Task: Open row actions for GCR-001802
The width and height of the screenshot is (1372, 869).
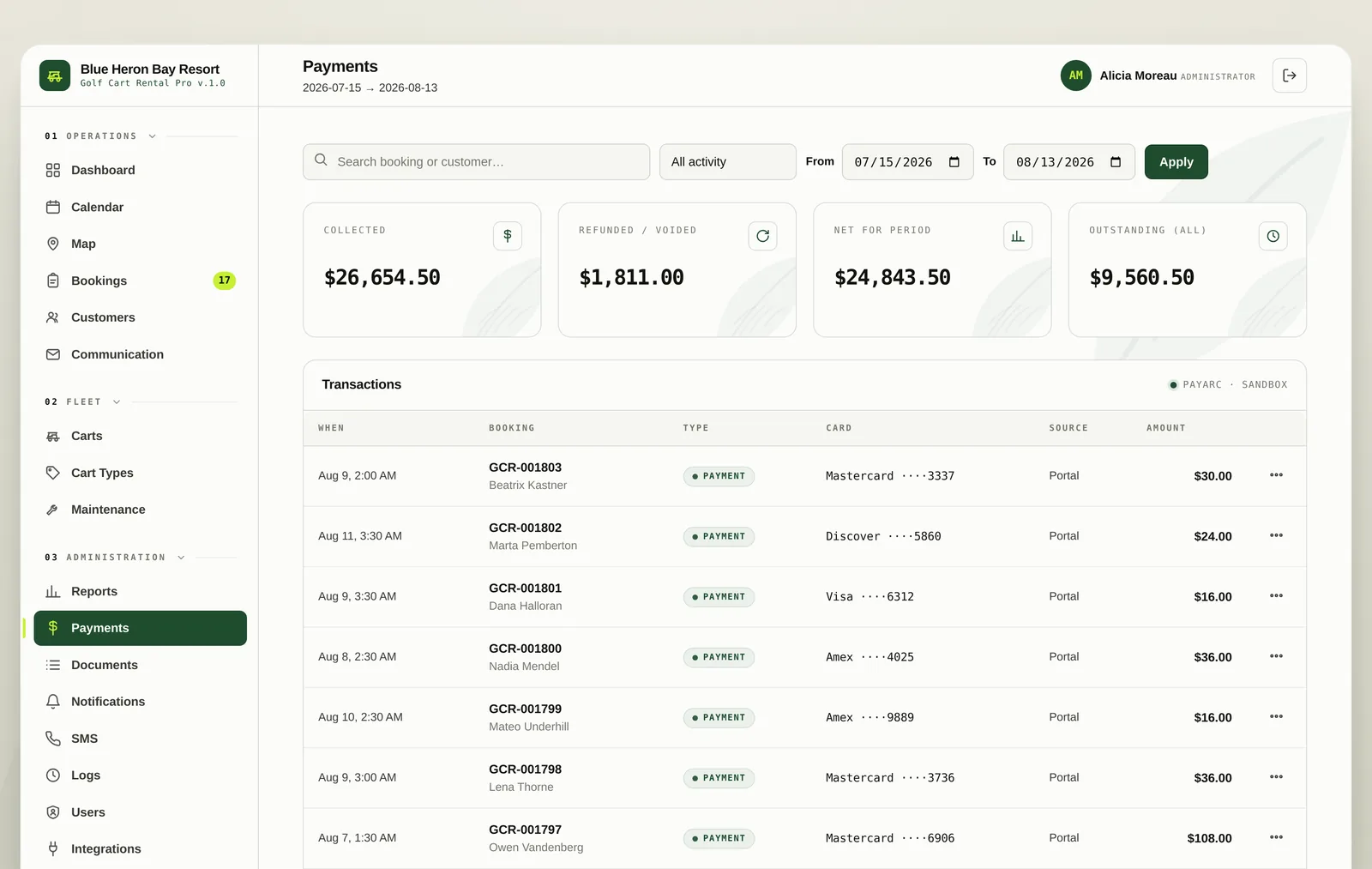Action: tap(1276, 535)
